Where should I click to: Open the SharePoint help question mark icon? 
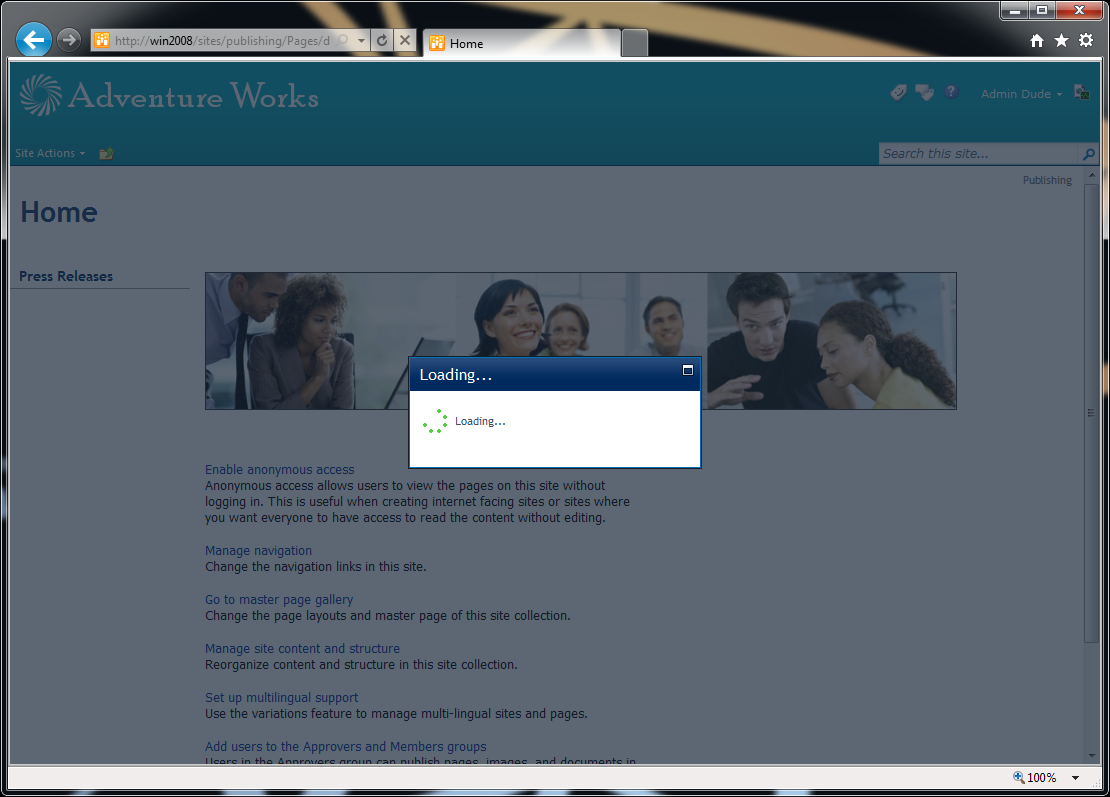coord(951,92)
